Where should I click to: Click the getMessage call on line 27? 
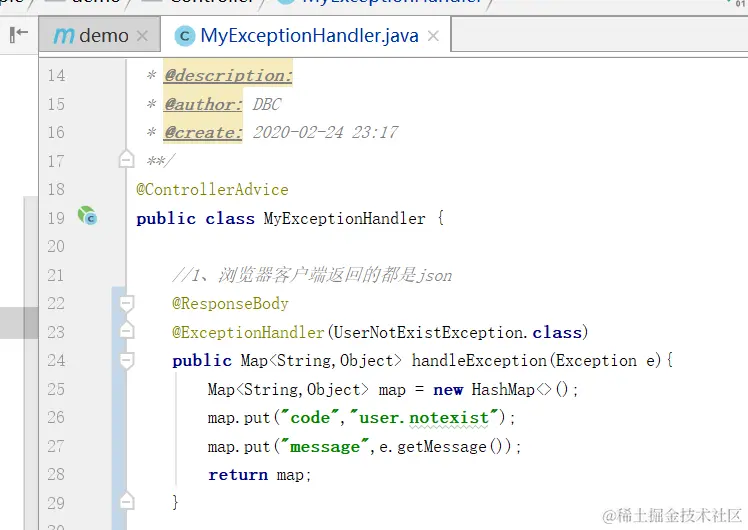point(442,447)
